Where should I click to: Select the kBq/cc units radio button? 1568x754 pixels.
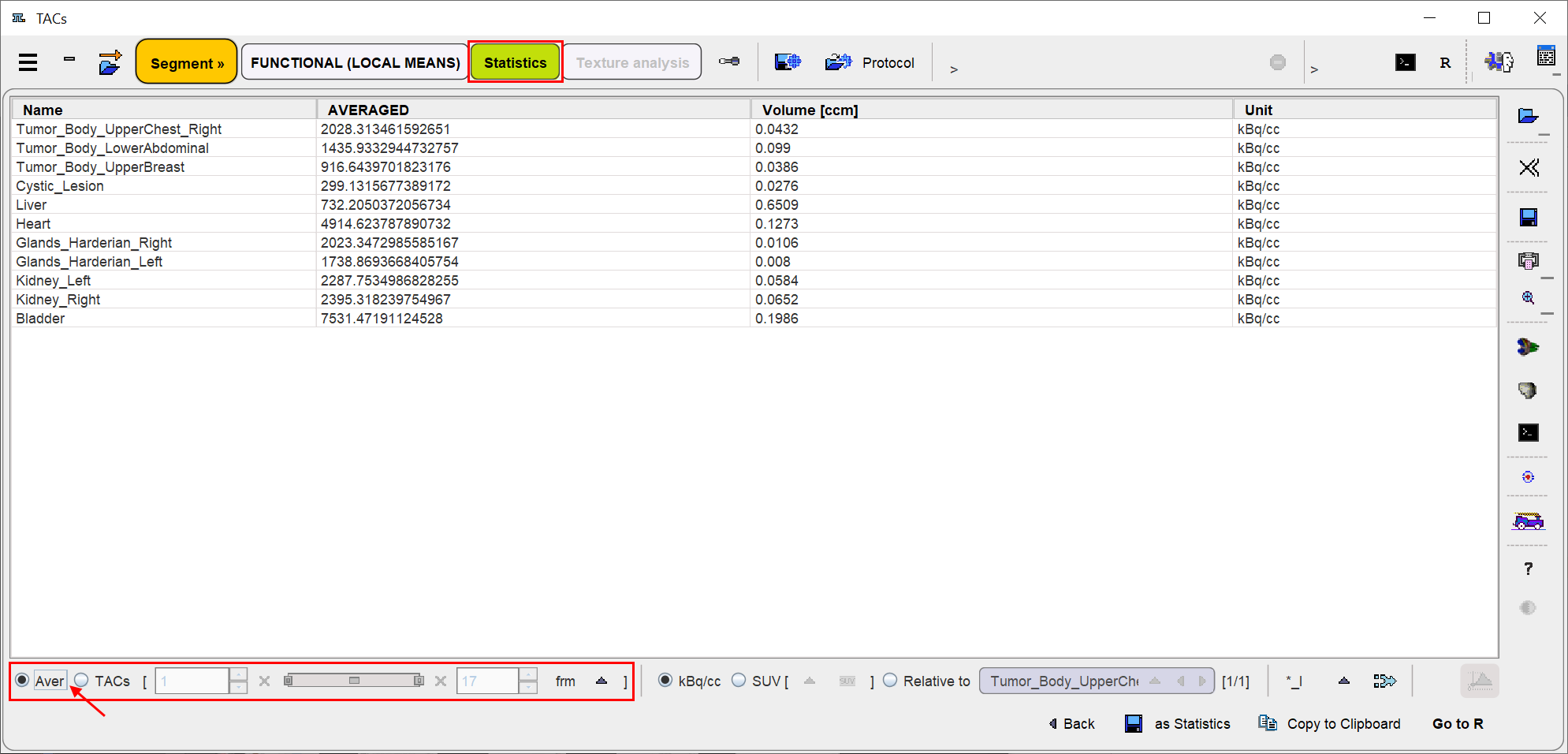pos(665,680)
